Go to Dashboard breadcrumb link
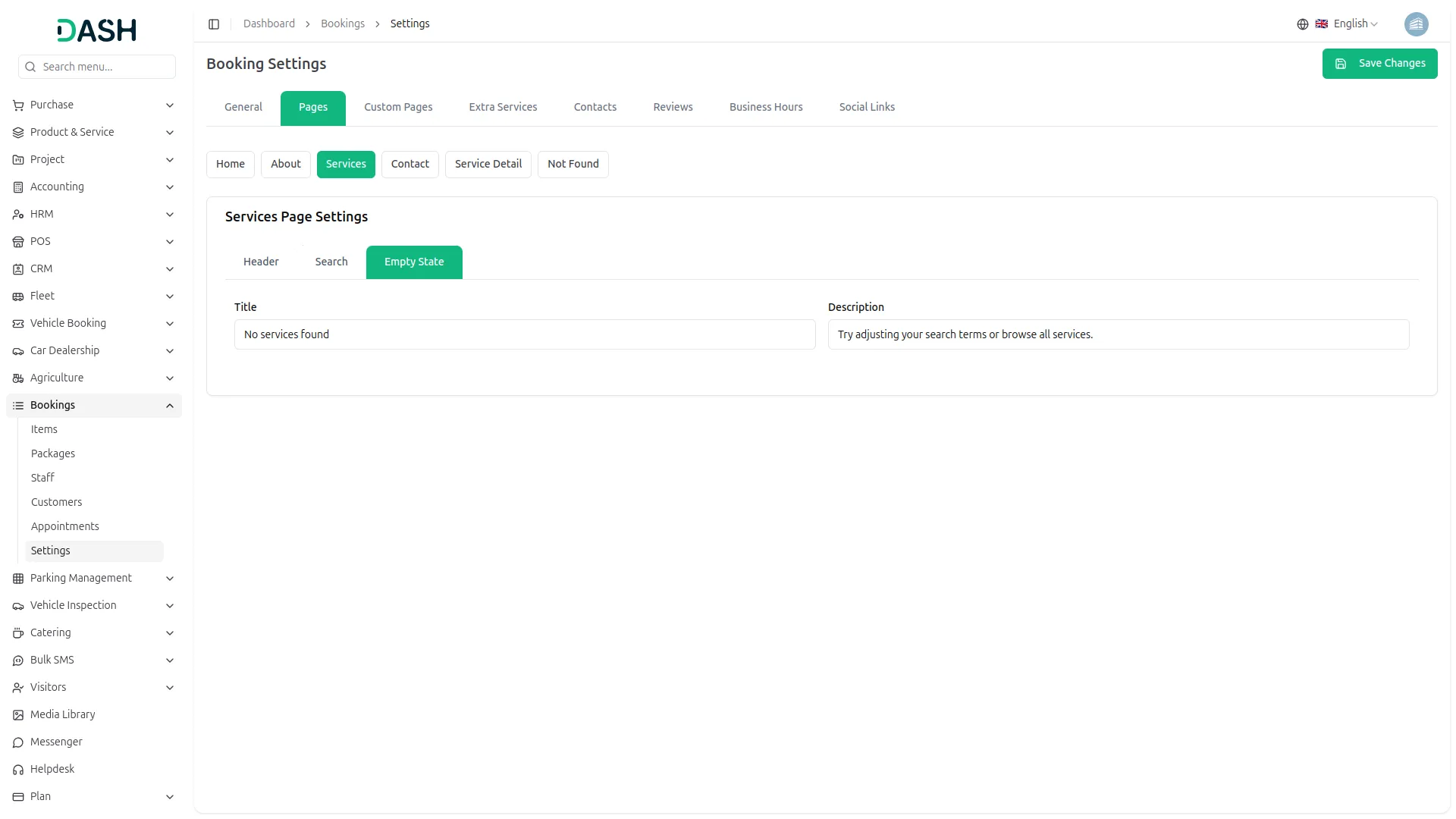This screenshot has height=819, width=1456. click(268, 24)
